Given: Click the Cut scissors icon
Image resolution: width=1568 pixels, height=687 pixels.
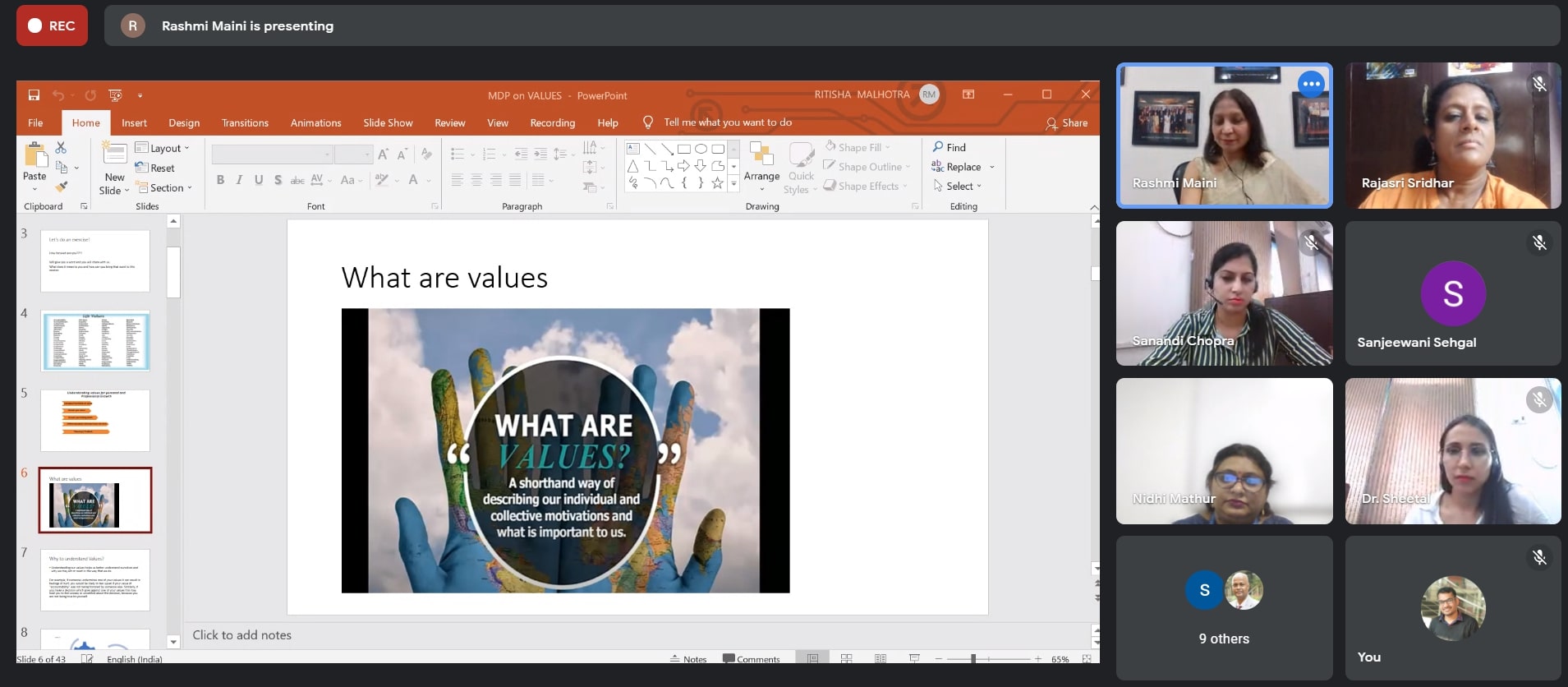Looking at the screenshot, I should coord(61,148).
